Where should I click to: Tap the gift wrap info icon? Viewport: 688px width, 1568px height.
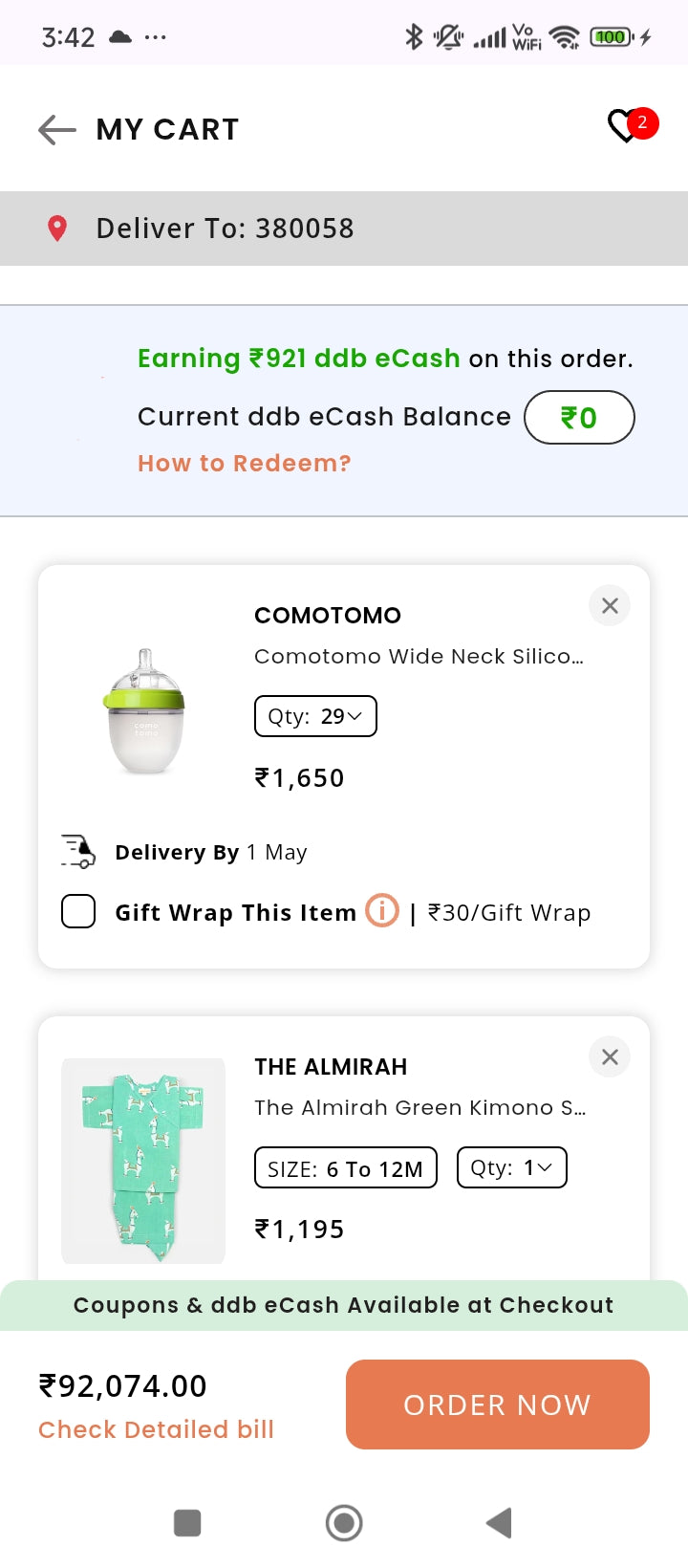click(382, 910)
